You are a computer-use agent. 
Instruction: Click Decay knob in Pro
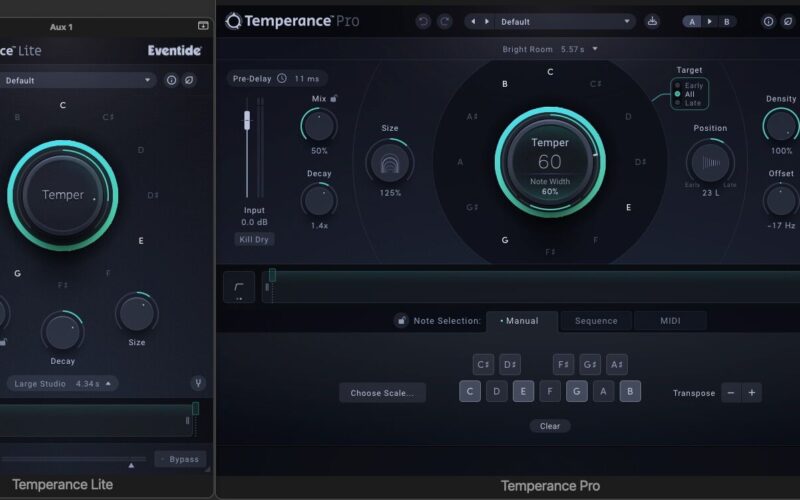[x=319, y=200]
